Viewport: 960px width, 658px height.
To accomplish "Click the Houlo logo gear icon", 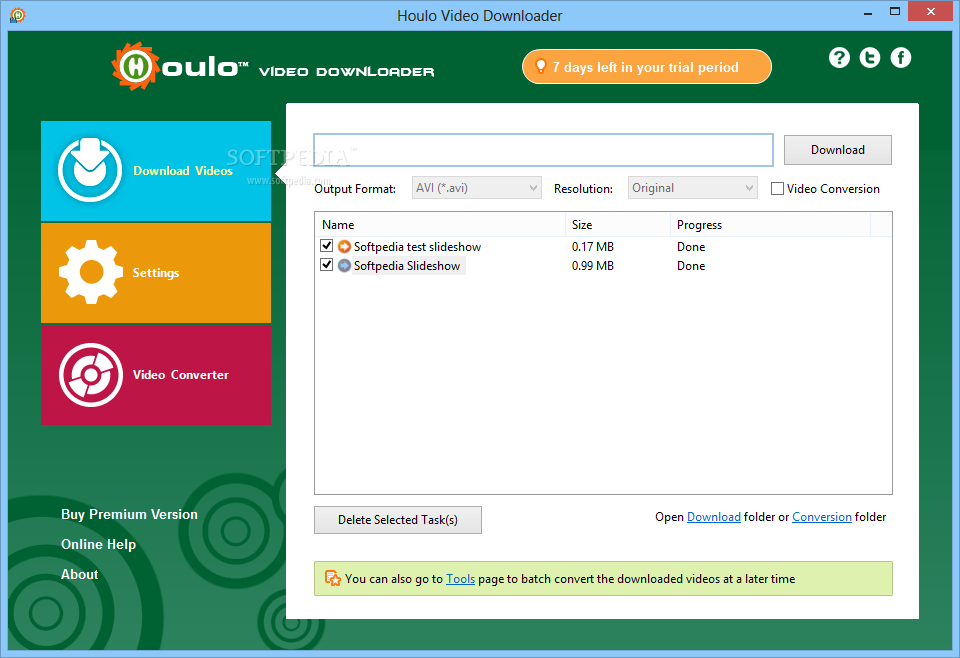I will click(x=135, y=66).
